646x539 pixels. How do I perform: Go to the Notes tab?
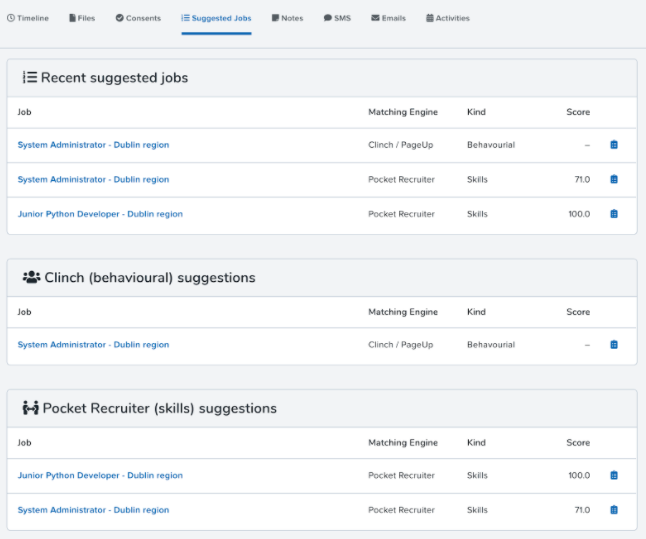point(288,18)
